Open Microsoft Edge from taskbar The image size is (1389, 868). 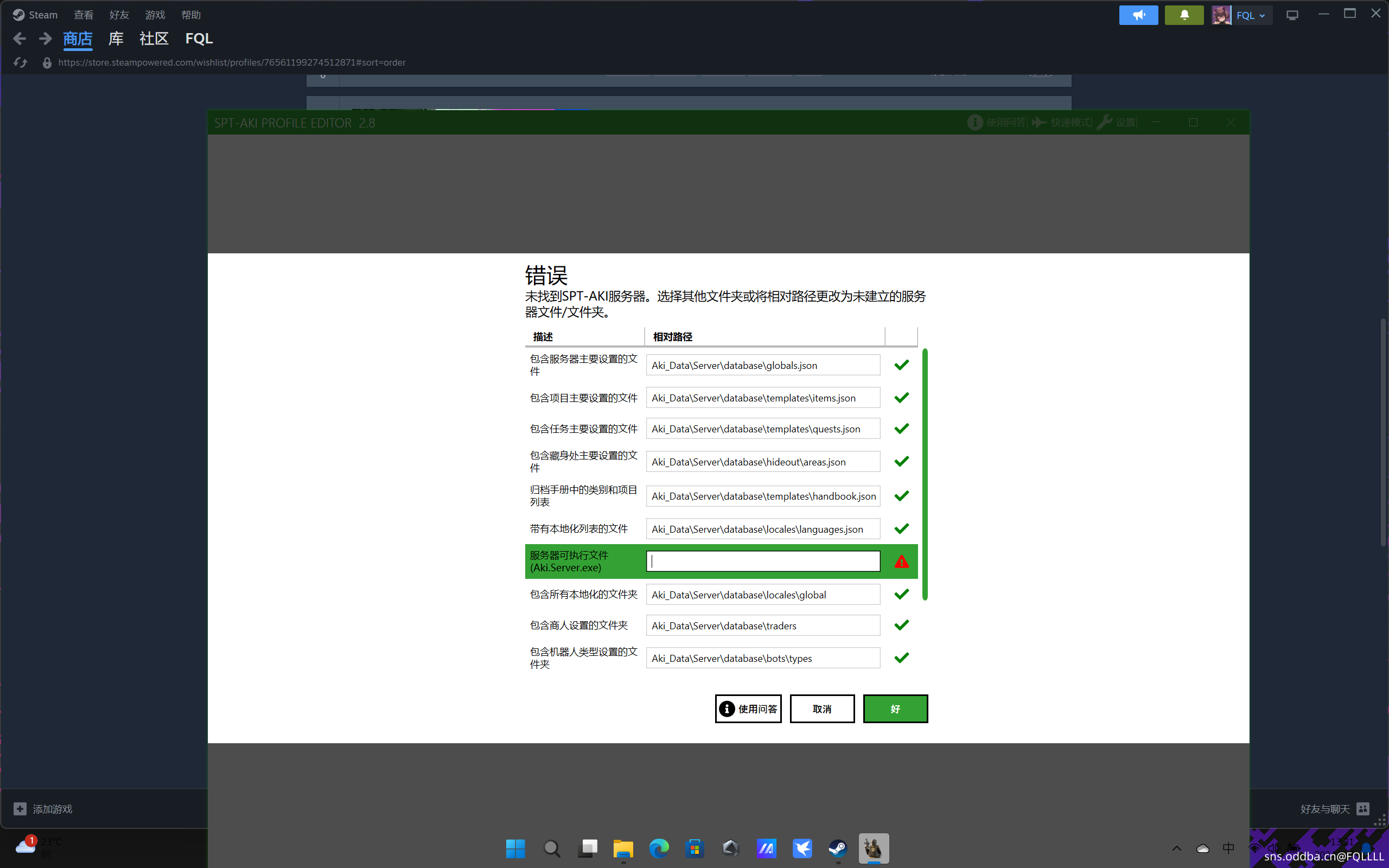coord(659,848)
